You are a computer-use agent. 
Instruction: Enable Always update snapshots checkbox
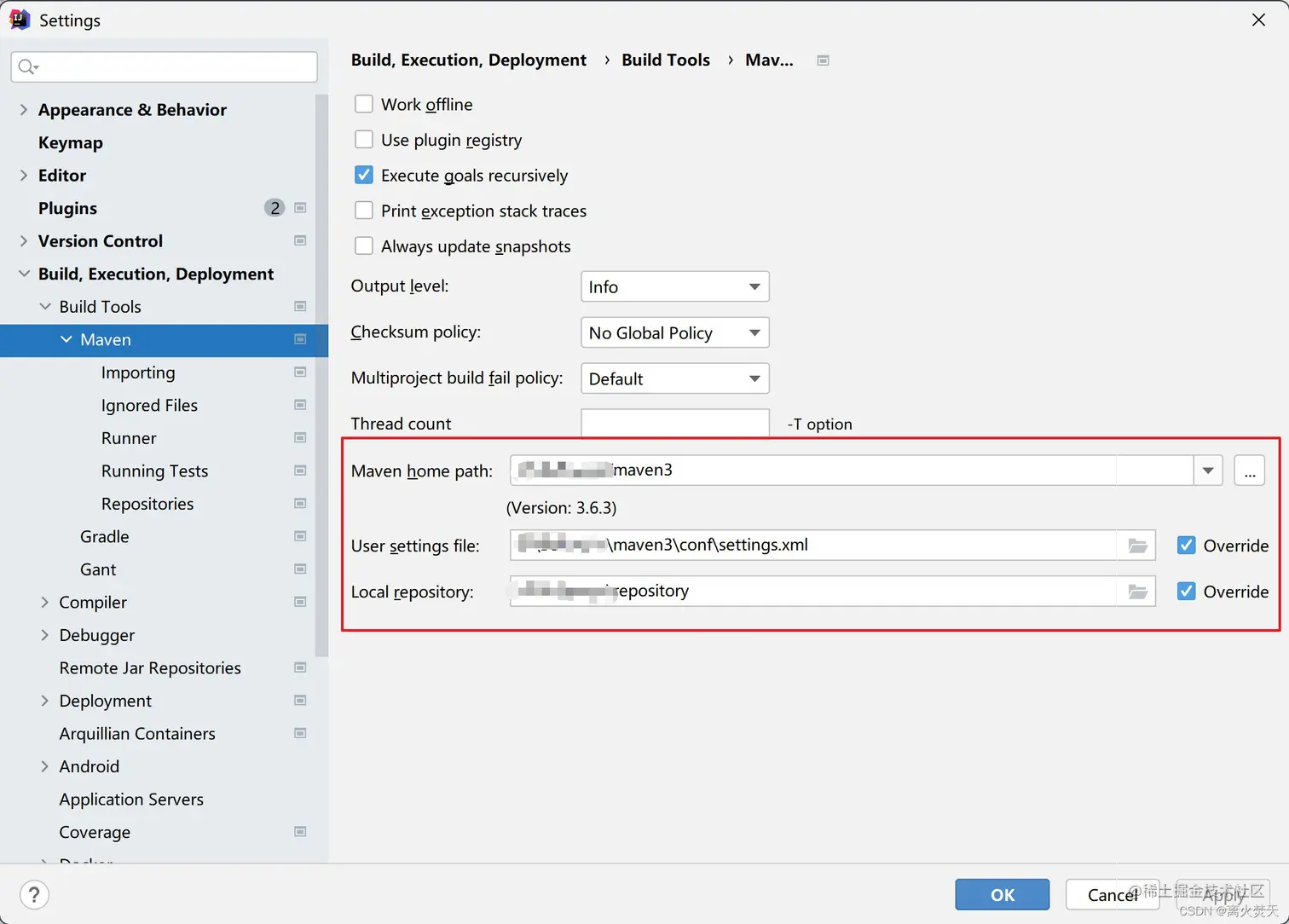click(x=364, y=246)
